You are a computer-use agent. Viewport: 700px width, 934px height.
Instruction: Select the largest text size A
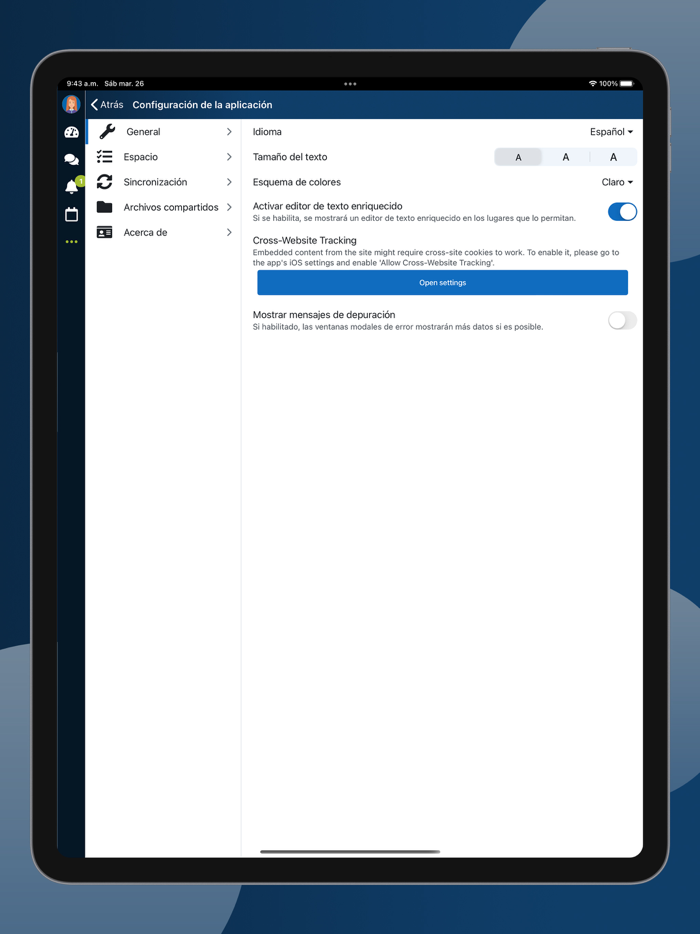click(x=614, y=157)
